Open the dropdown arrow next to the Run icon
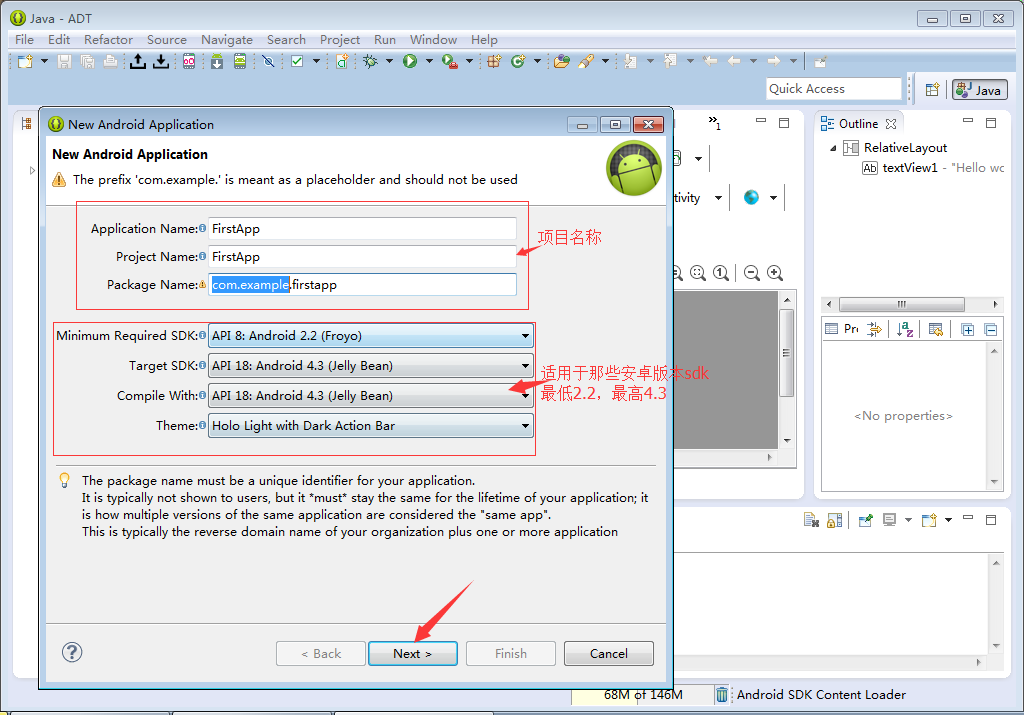 point(429,61)
